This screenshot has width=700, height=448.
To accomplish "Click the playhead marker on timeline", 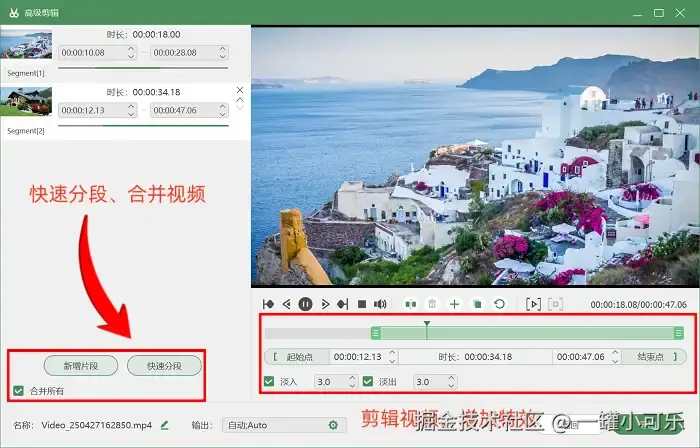I will coord(427,324).
